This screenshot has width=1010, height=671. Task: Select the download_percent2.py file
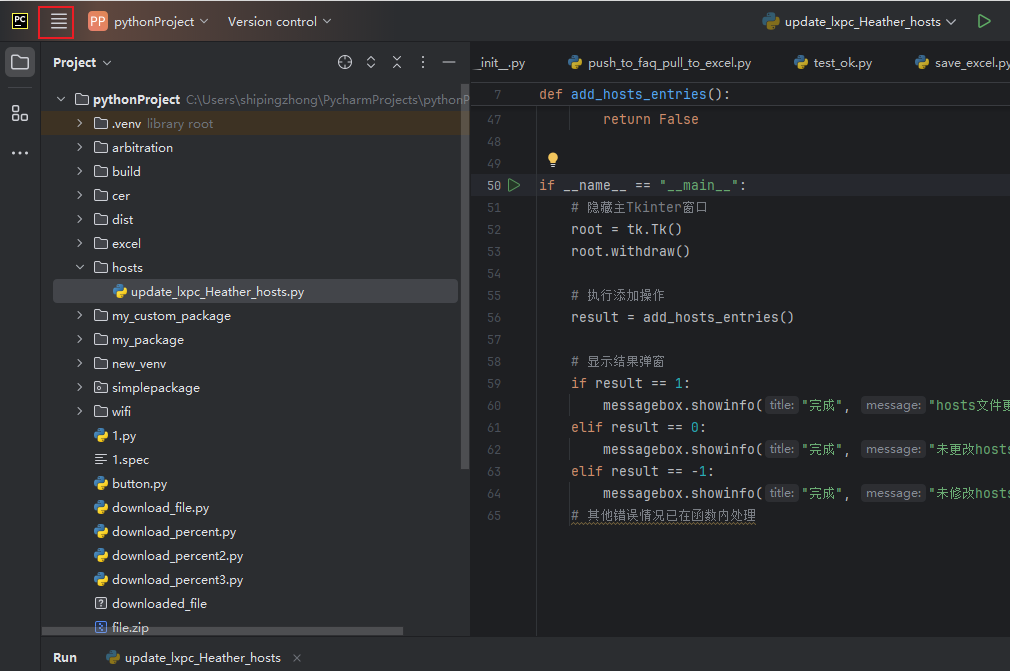coord(169,556)
